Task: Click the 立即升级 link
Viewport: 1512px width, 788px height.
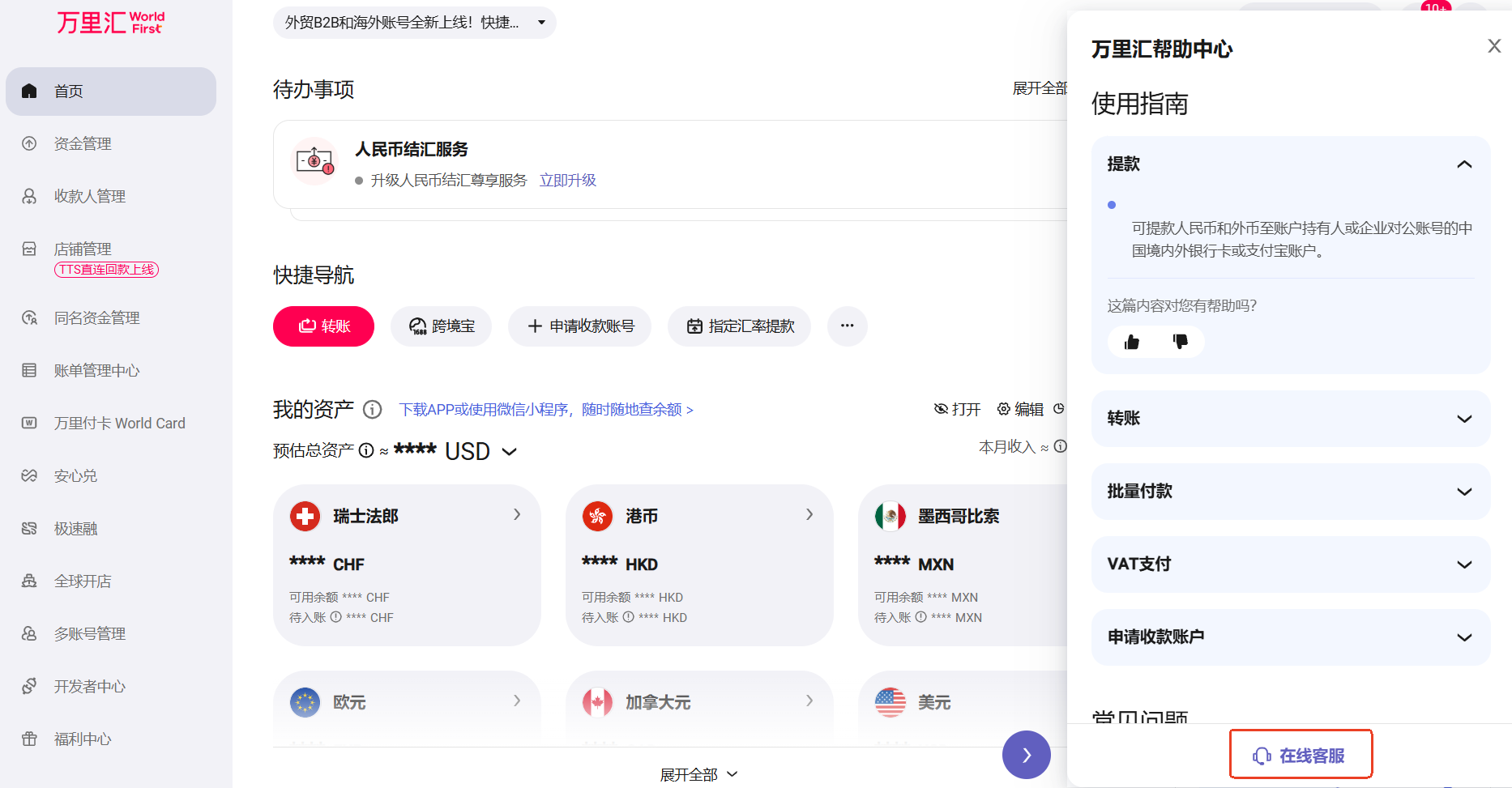Action: click(x=567, y=181)
